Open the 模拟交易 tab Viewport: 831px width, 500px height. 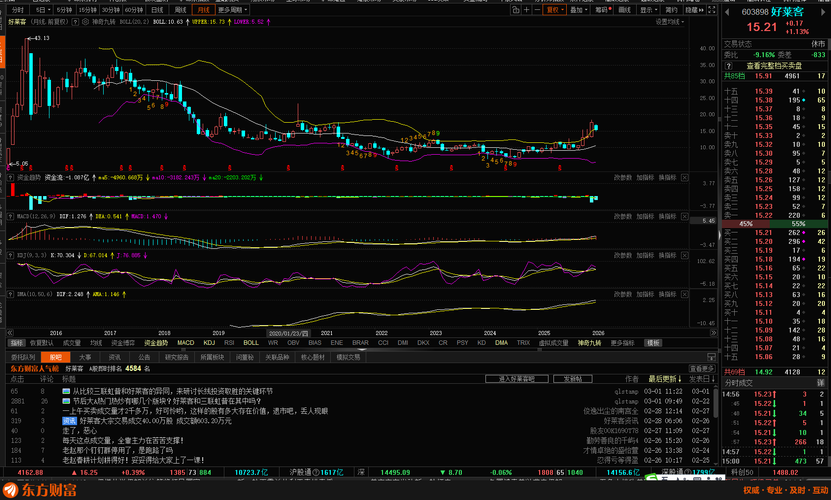(348, 357)
